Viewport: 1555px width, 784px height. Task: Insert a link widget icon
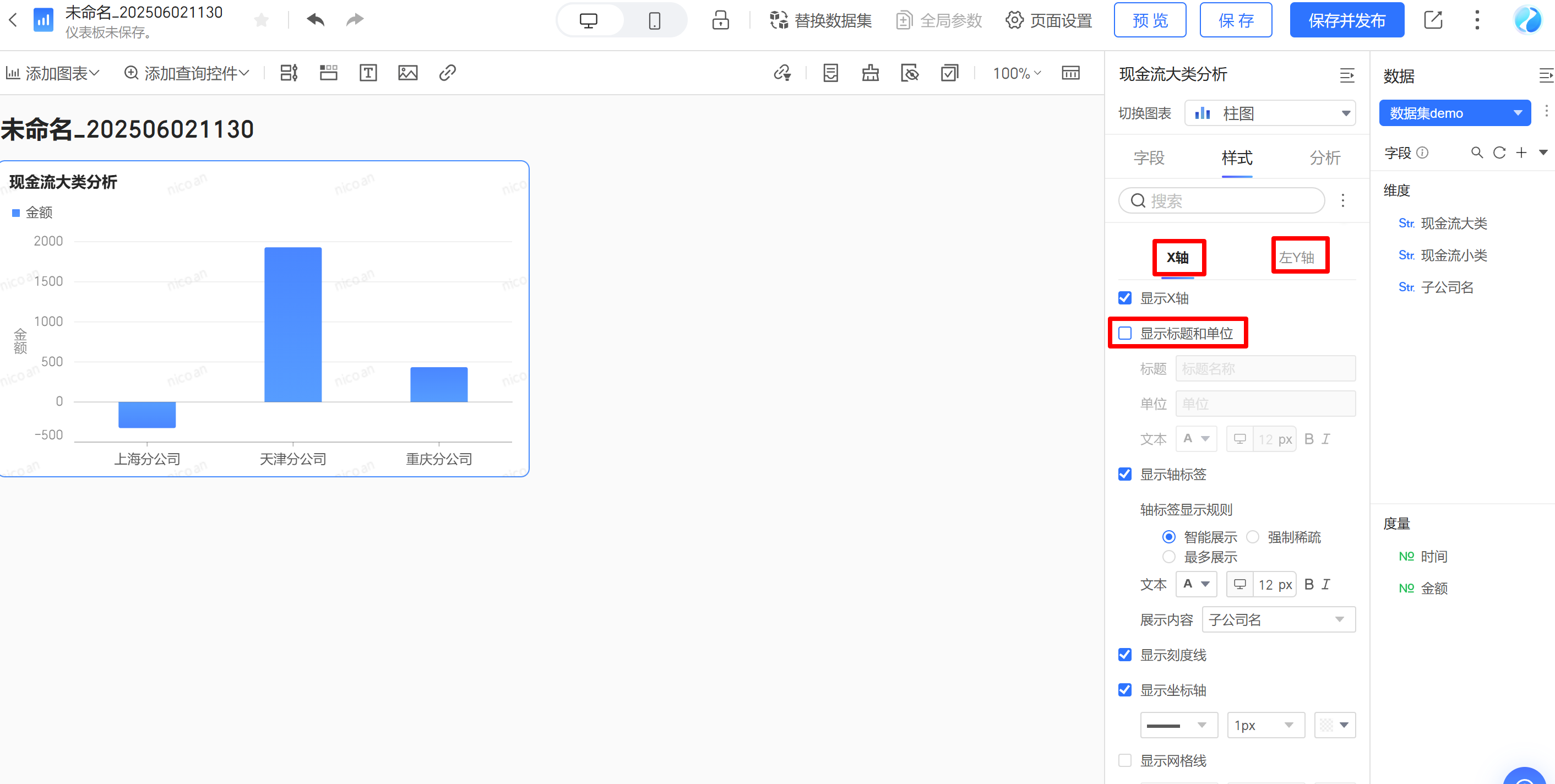pos(447,73)
